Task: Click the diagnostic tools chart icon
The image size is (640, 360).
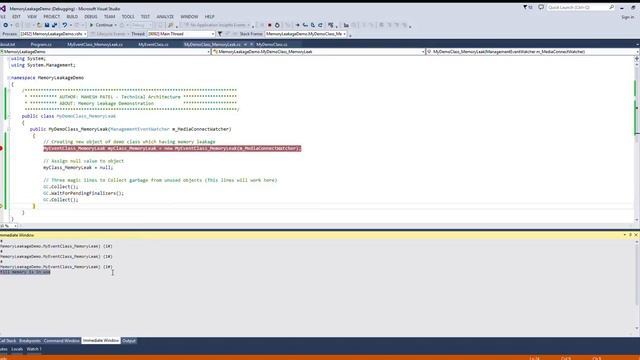Action: (x=346, y=25)
